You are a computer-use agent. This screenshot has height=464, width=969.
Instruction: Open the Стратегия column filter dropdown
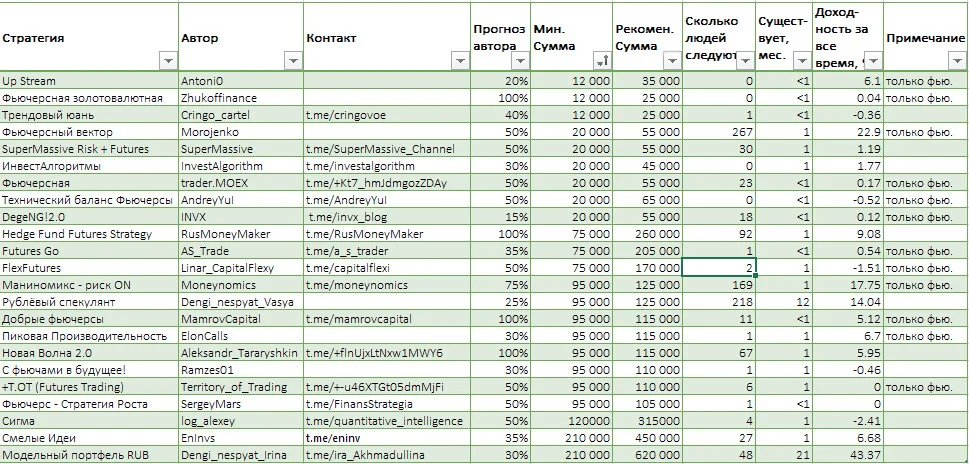168,61
